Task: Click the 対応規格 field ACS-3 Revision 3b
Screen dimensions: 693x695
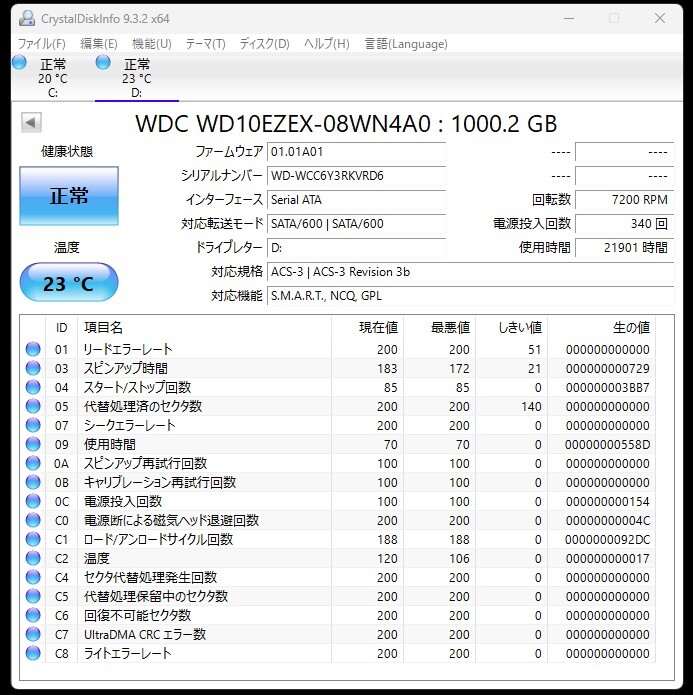Action: tap(470, 272)
